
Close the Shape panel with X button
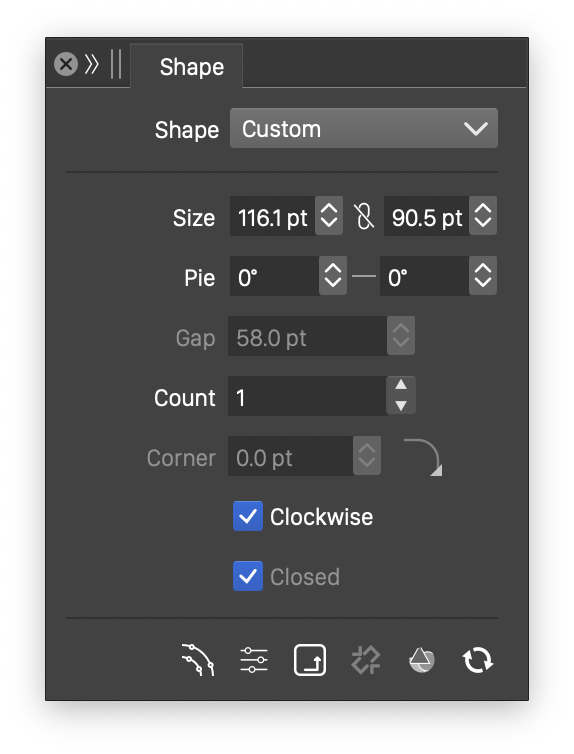tap(66, 64)
